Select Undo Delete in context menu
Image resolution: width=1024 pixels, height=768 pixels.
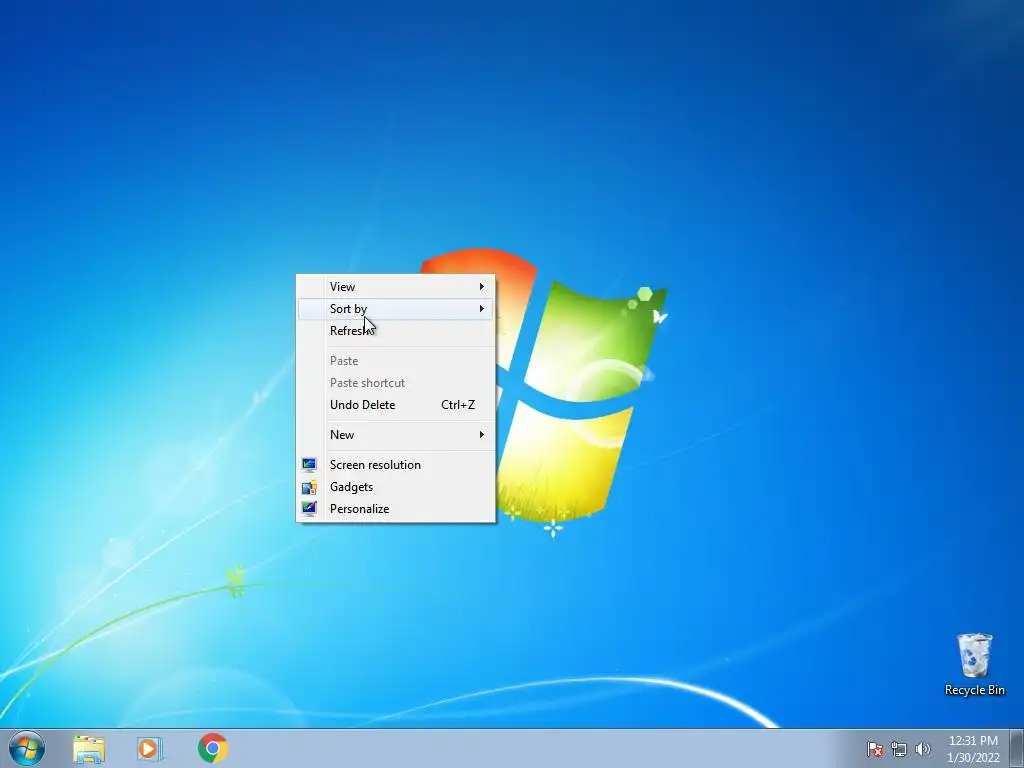point(396,405)
